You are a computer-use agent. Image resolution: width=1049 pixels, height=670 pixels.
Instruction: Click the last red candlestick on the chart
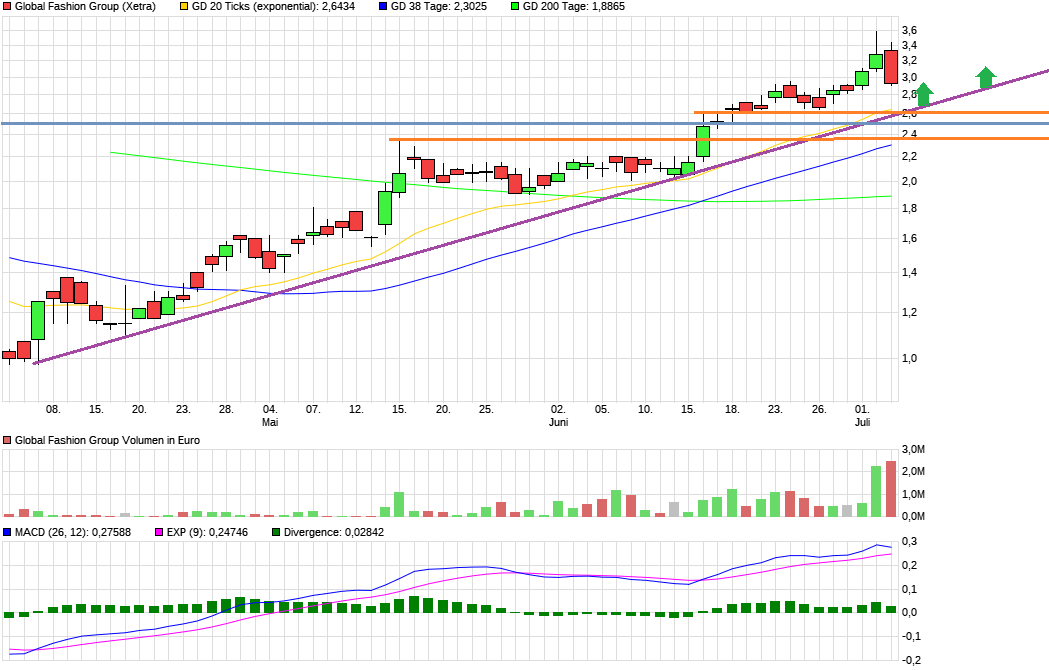coord(890,67)
